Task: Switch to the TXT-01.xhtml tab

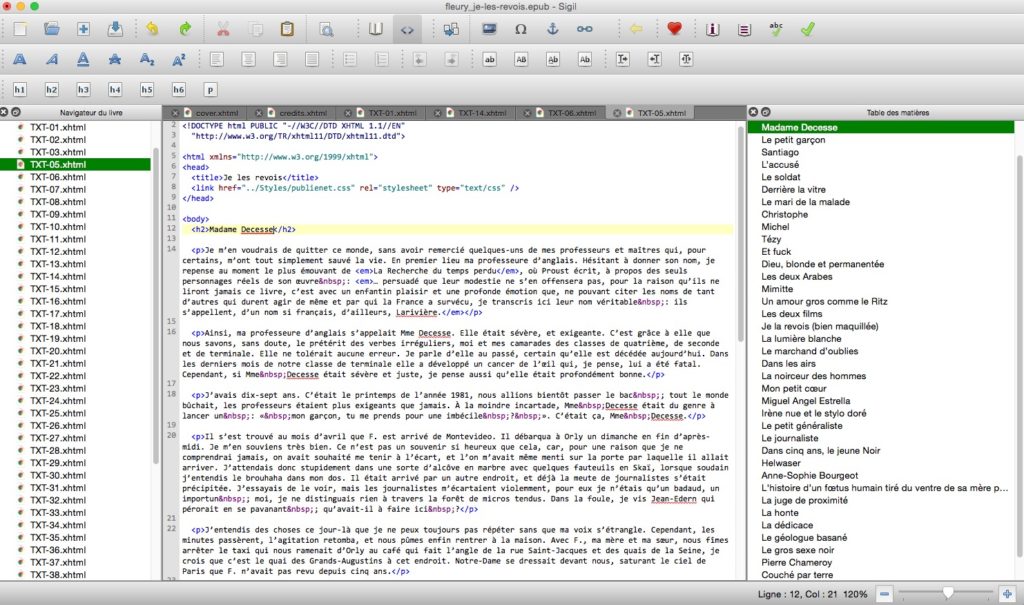Action: tap(392, 113)
